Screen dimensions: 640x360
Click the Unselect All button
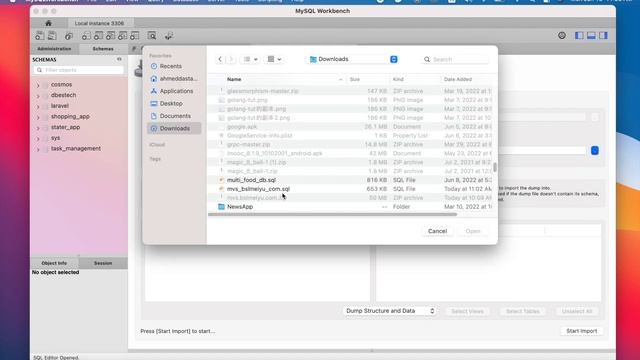577,311
